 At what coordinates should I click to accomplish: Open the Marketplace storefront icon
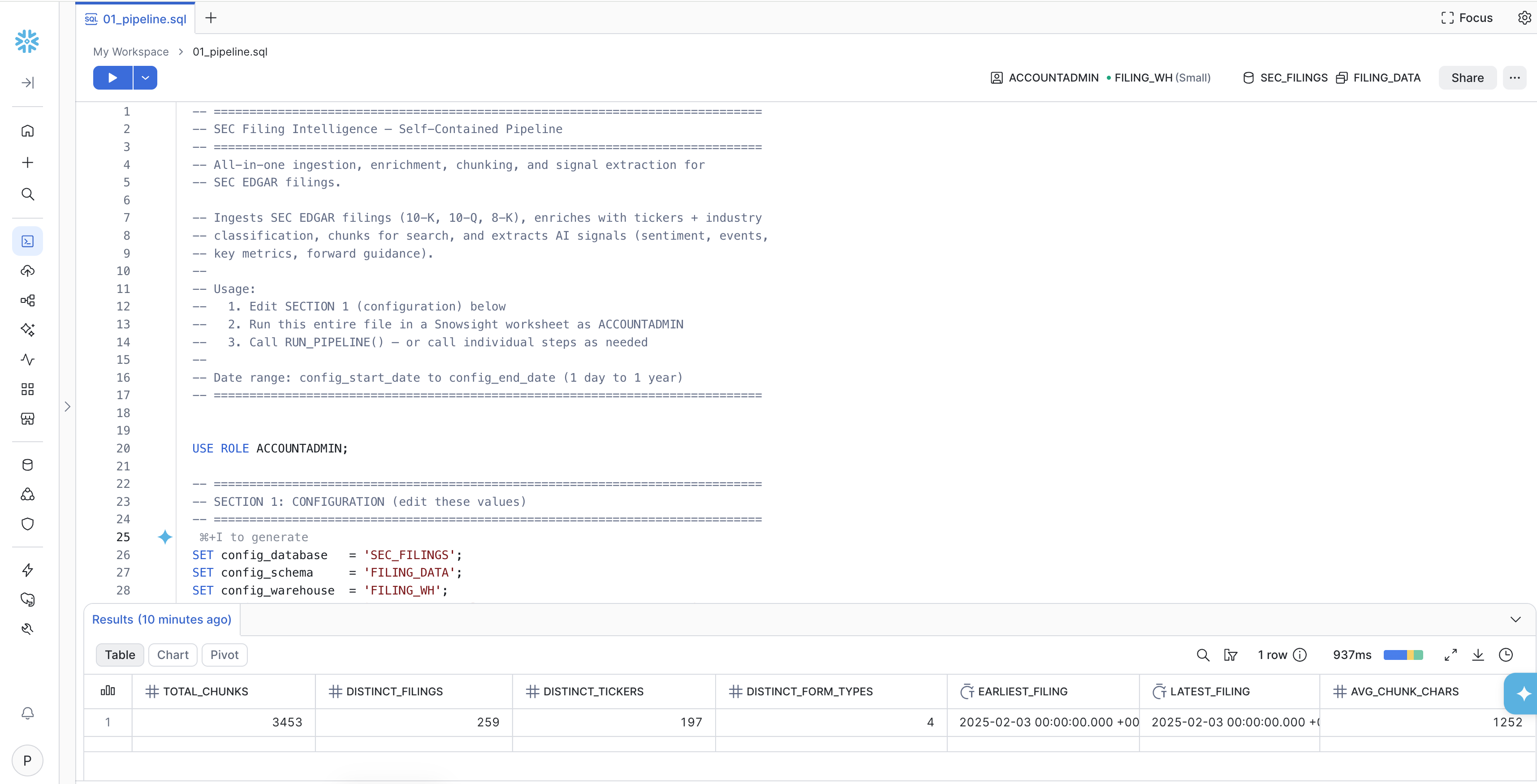click(x=27, y=419)
